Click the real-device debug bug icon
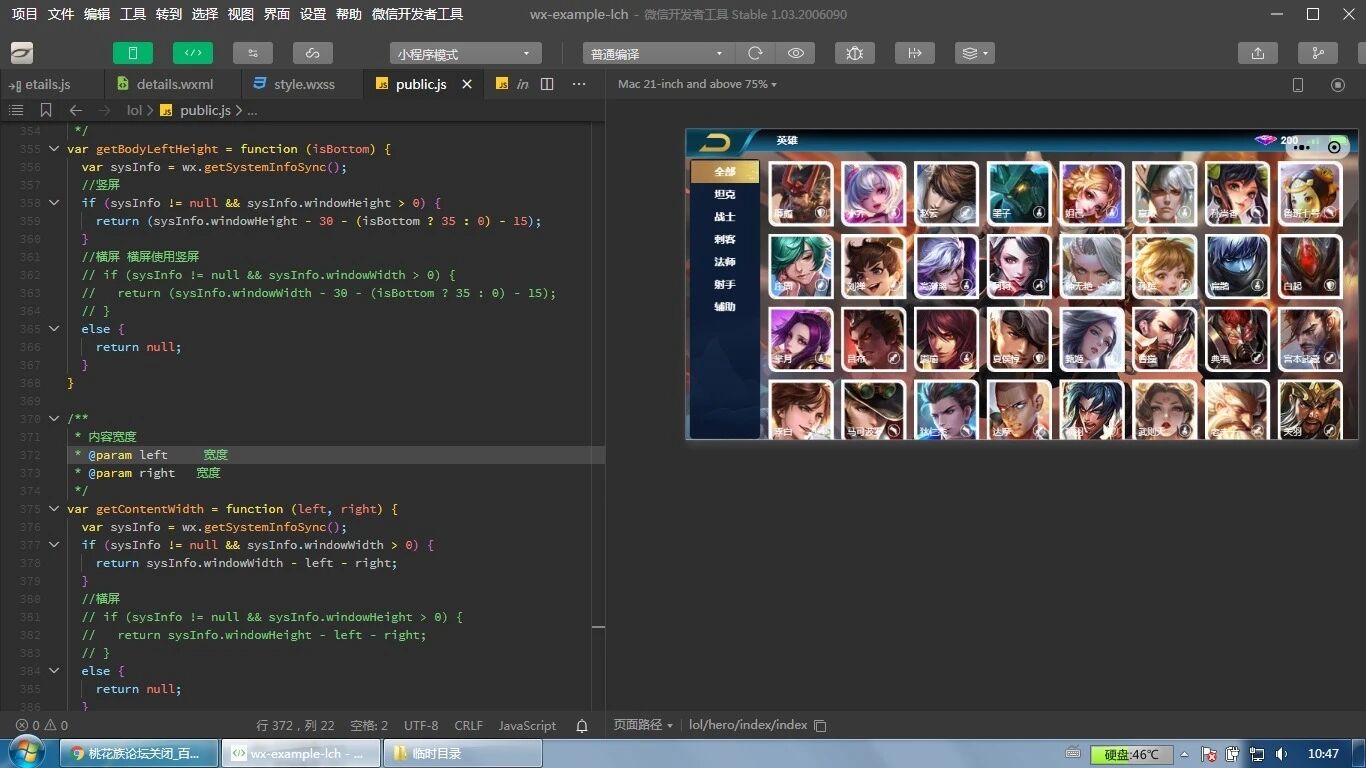The width and height of the screenshot is (1366, 768). (x=854, y=53)
